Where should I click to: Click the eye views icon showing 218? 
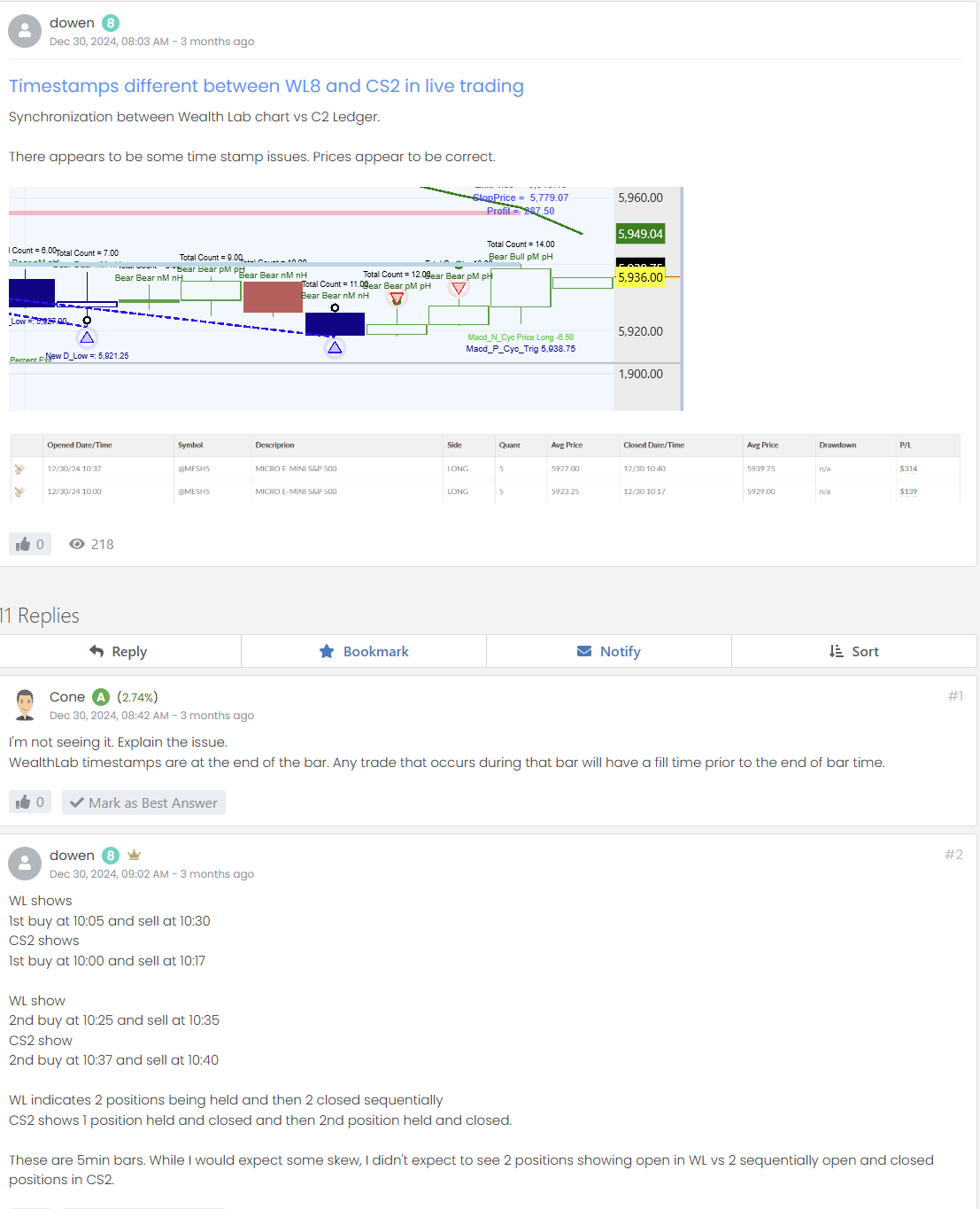pyautogui.click(x=77, y=544)
